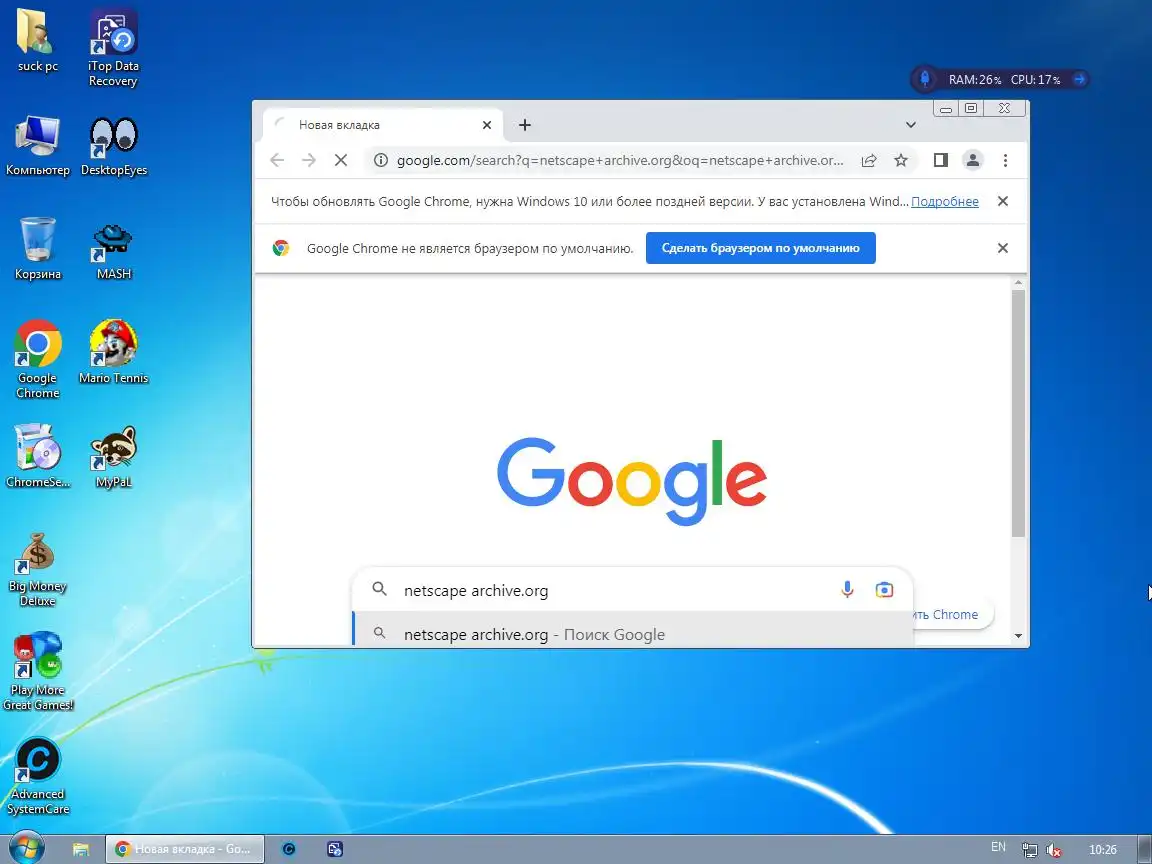This screenshot has width=1152, height=864.
Task: Click the address bar URL
Action: click(620, 160)
